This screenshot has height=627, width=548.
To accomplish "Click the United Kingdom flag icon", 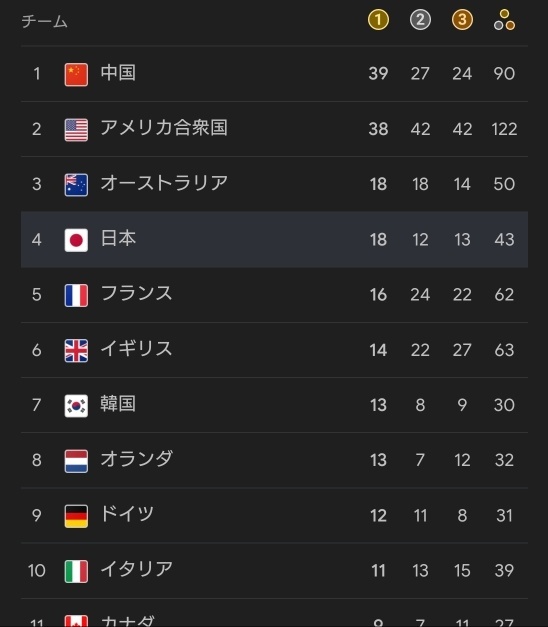I will pyautogui.click(x=76, y=351).
